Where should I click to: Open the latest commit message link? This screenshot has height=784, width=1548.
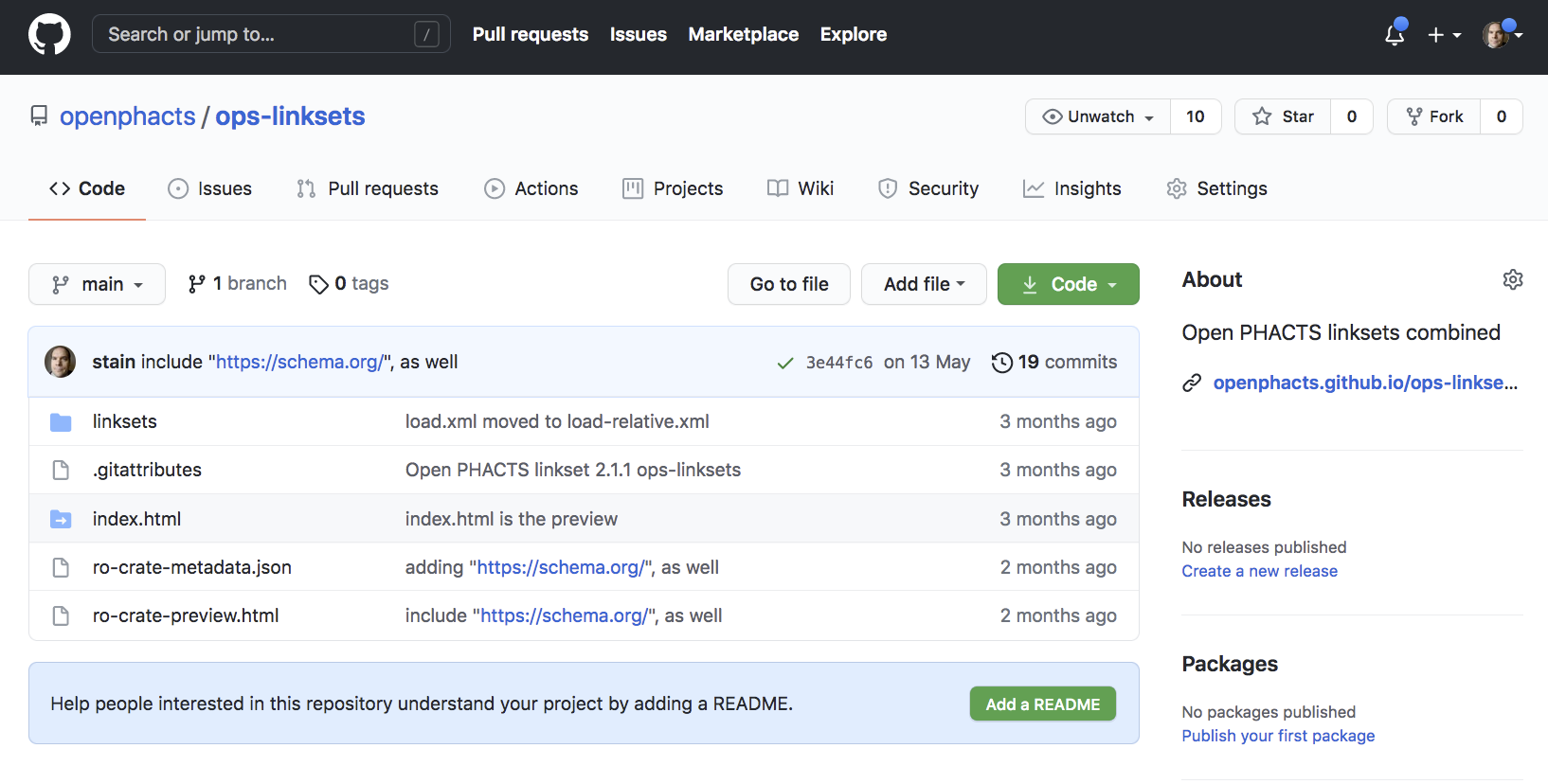coord(299,362)
